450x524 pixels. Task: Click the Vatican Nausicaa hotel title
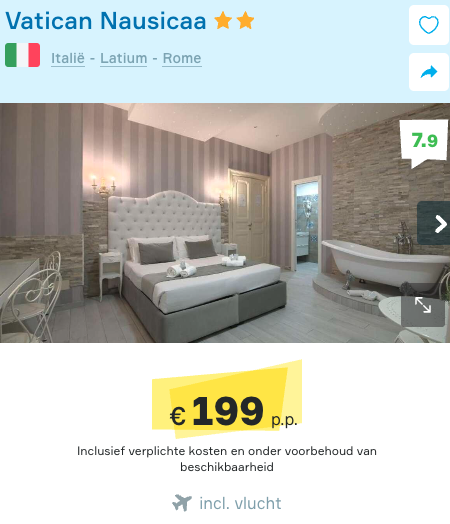pyautogui.click(x=106, y=21)
